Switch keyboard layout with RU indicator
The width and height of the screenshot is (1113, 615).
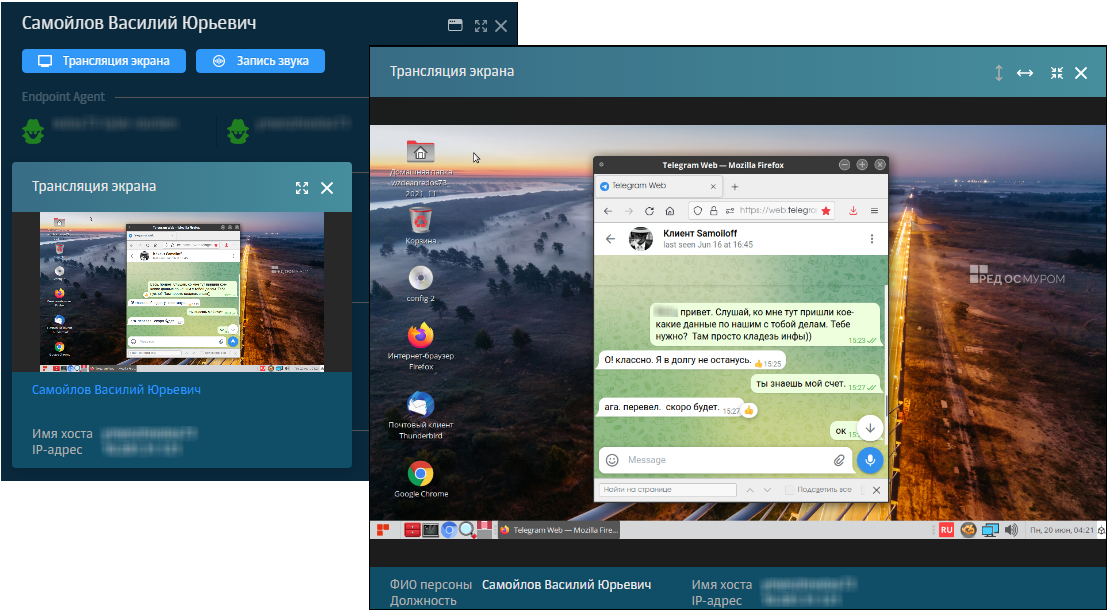pos(946,530)
